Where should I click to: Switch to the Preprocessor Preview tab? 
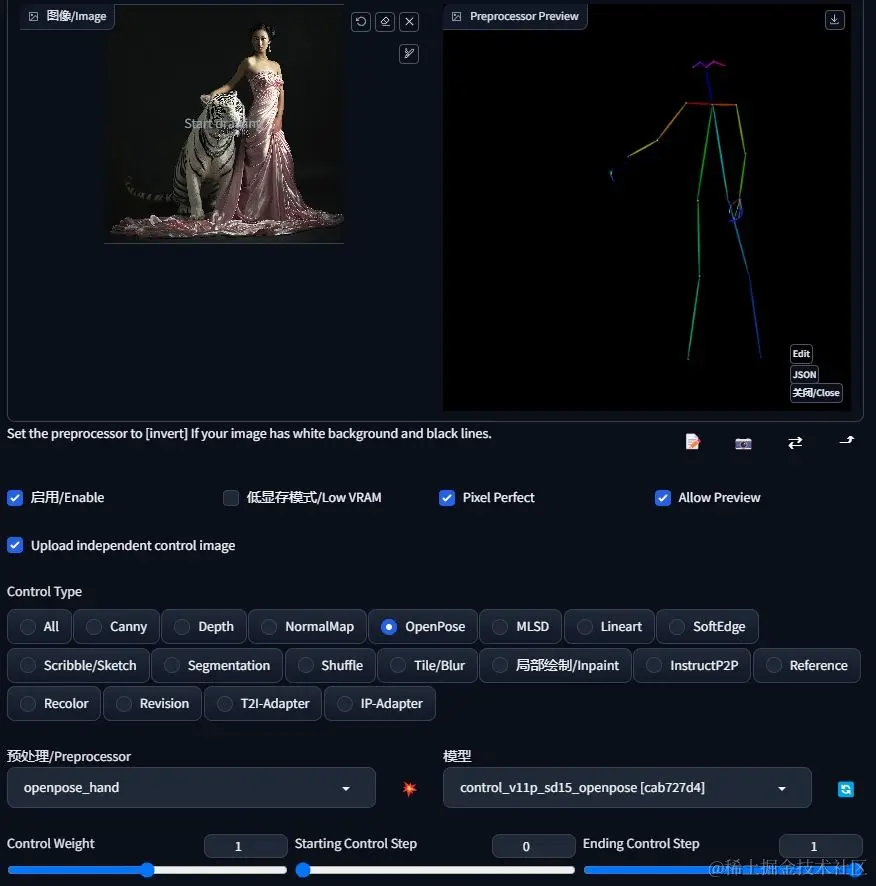click(515, 16)
